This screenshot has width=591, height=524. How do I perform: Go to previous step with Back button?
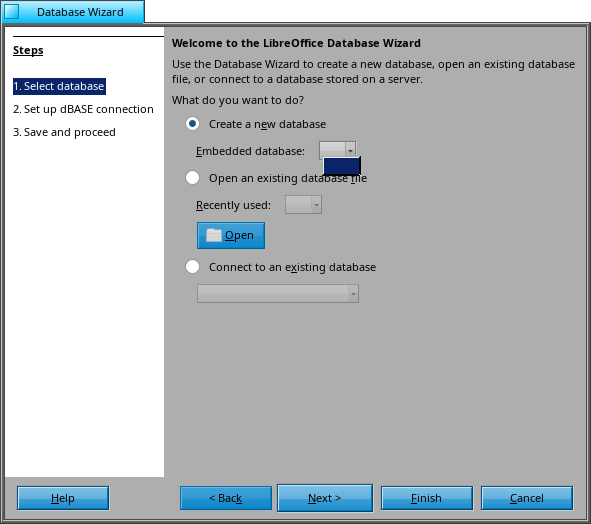(x=226, y=498)
